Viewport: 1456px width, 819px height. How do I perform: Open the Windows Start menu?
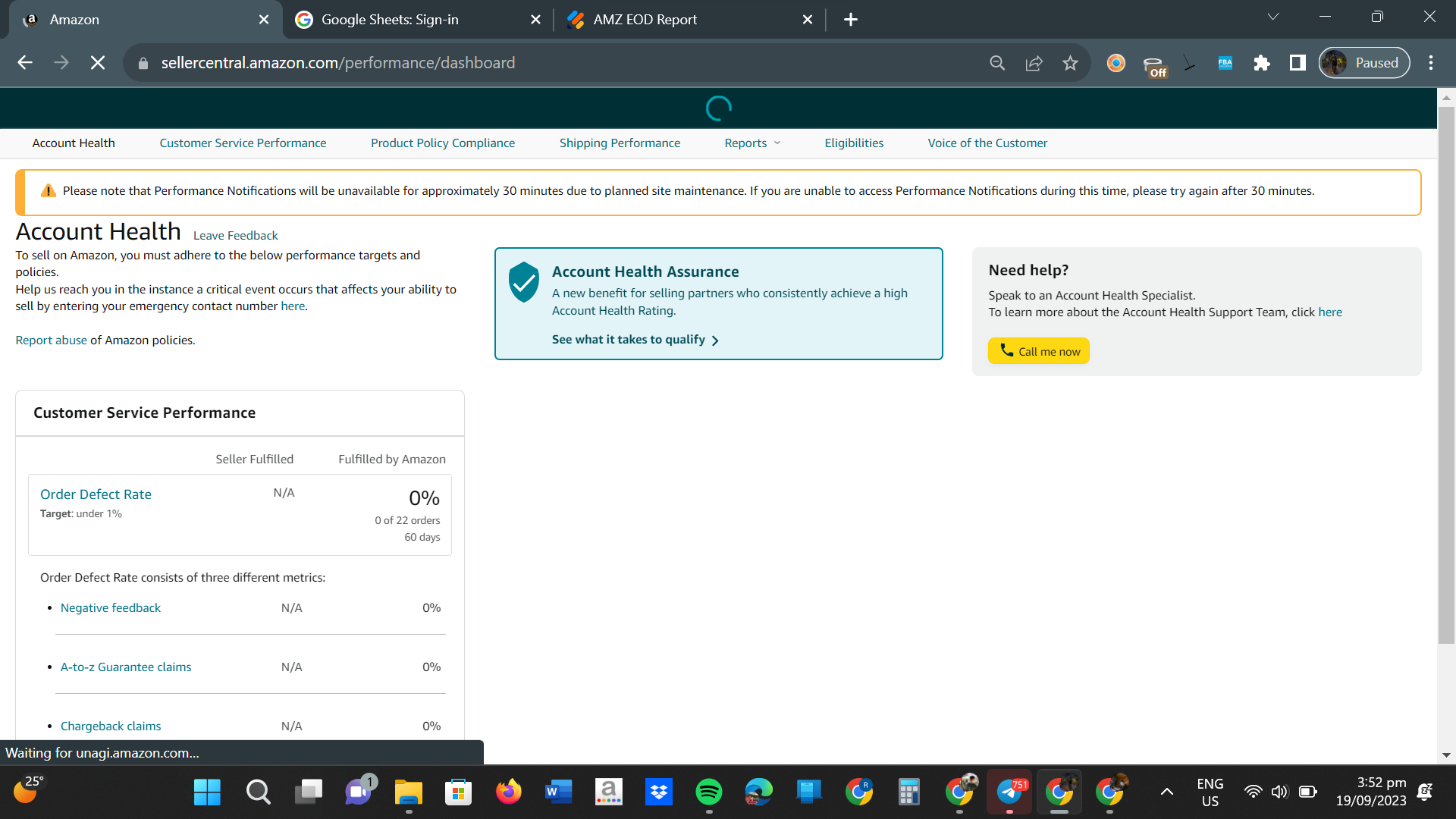207,792
